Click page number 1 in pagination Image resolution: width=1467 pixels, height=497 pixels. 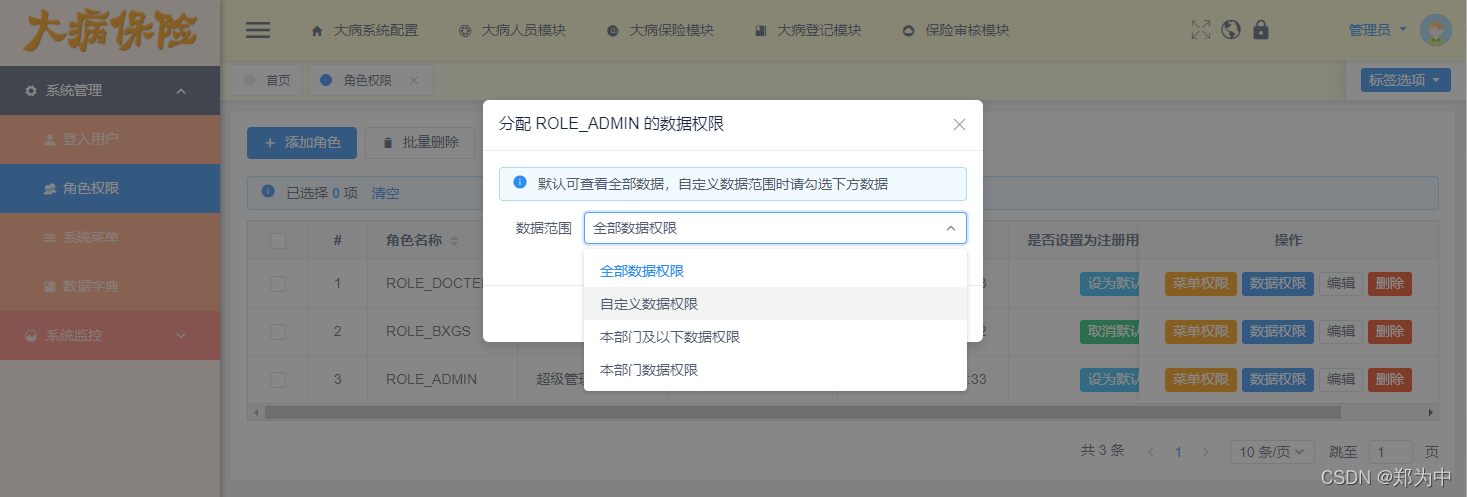[1178, 452]
